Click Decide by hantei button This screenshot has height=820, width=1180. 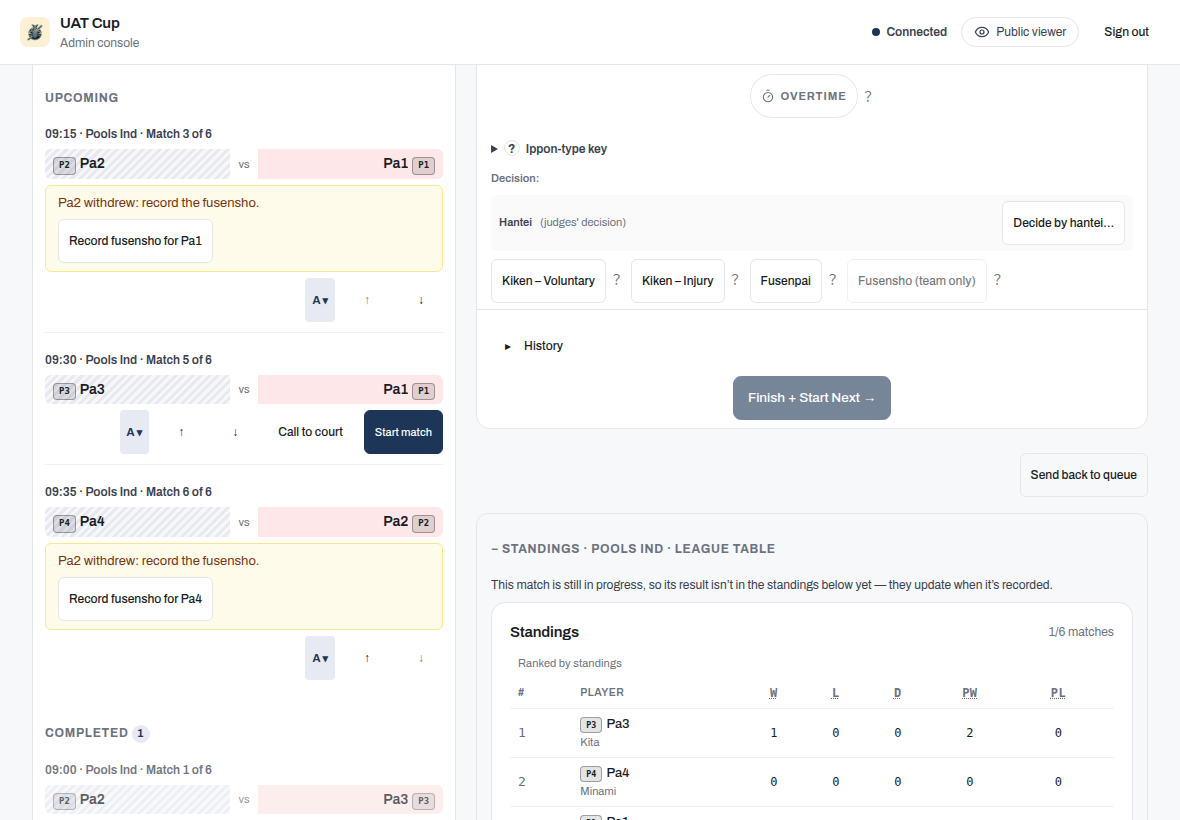coord(1063,223)
